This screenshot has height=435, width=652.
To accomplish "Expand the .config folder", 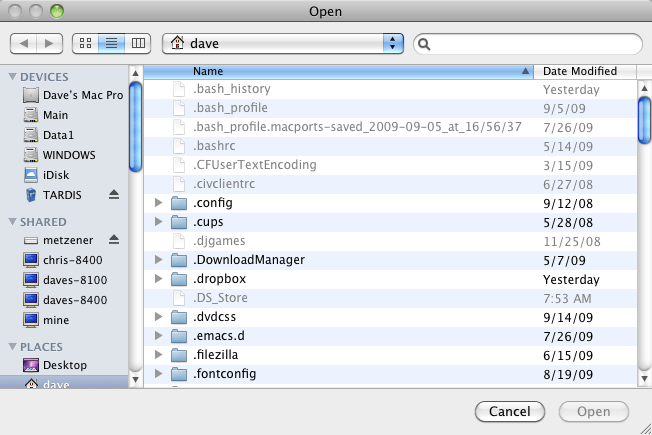I will [159, 203].
